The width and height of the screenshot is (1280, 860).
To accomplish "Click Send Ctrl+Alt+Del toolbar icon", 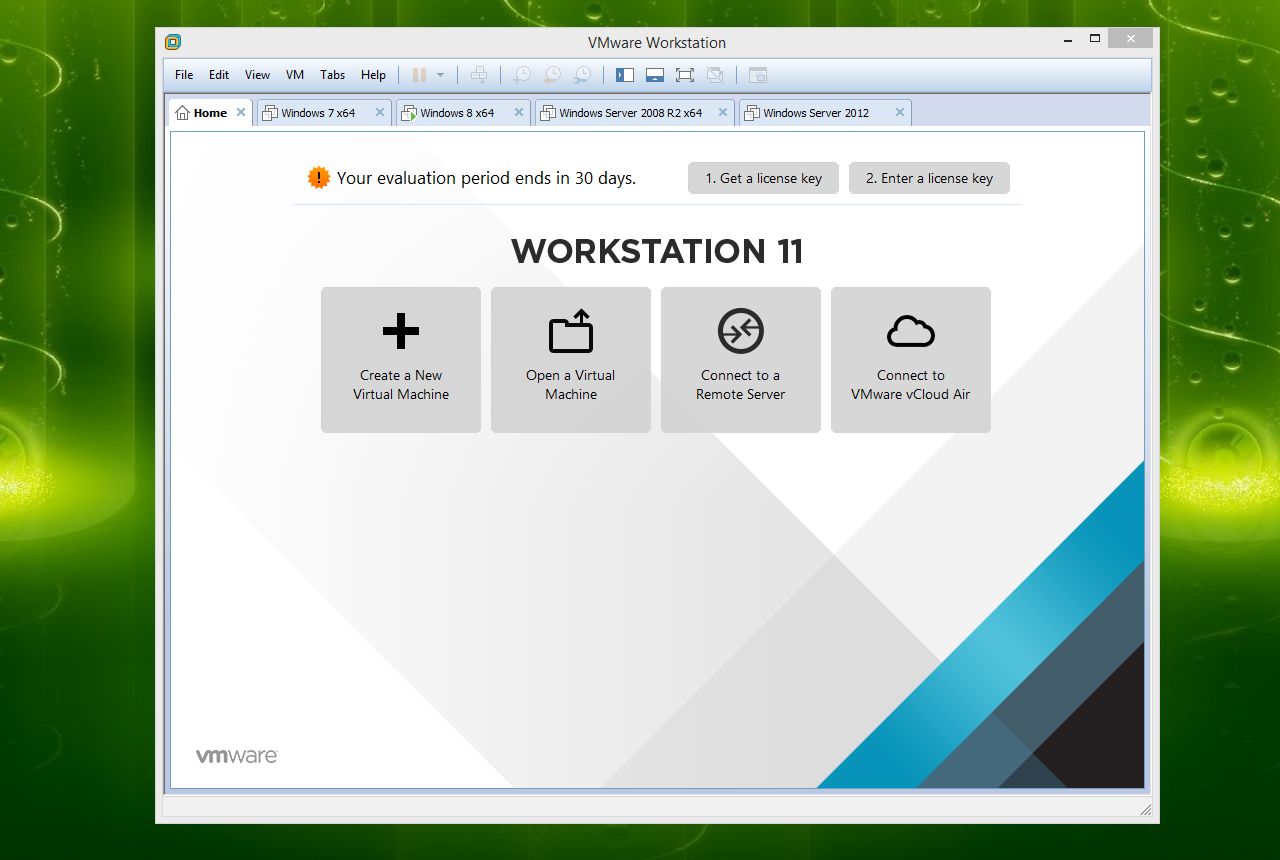I will (479, 75).
